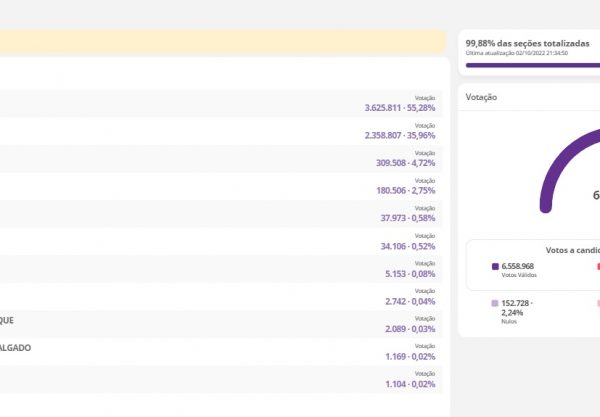Click the Votação panel heading
This screenshot has width=600, height=417.
tap(481, 97)
